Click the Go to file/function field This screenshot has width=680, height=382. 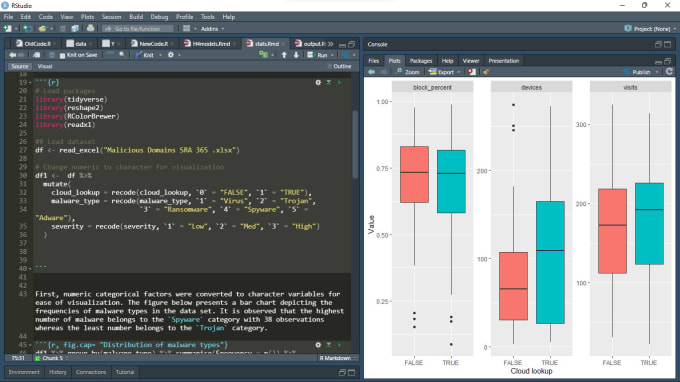(137, 29)
